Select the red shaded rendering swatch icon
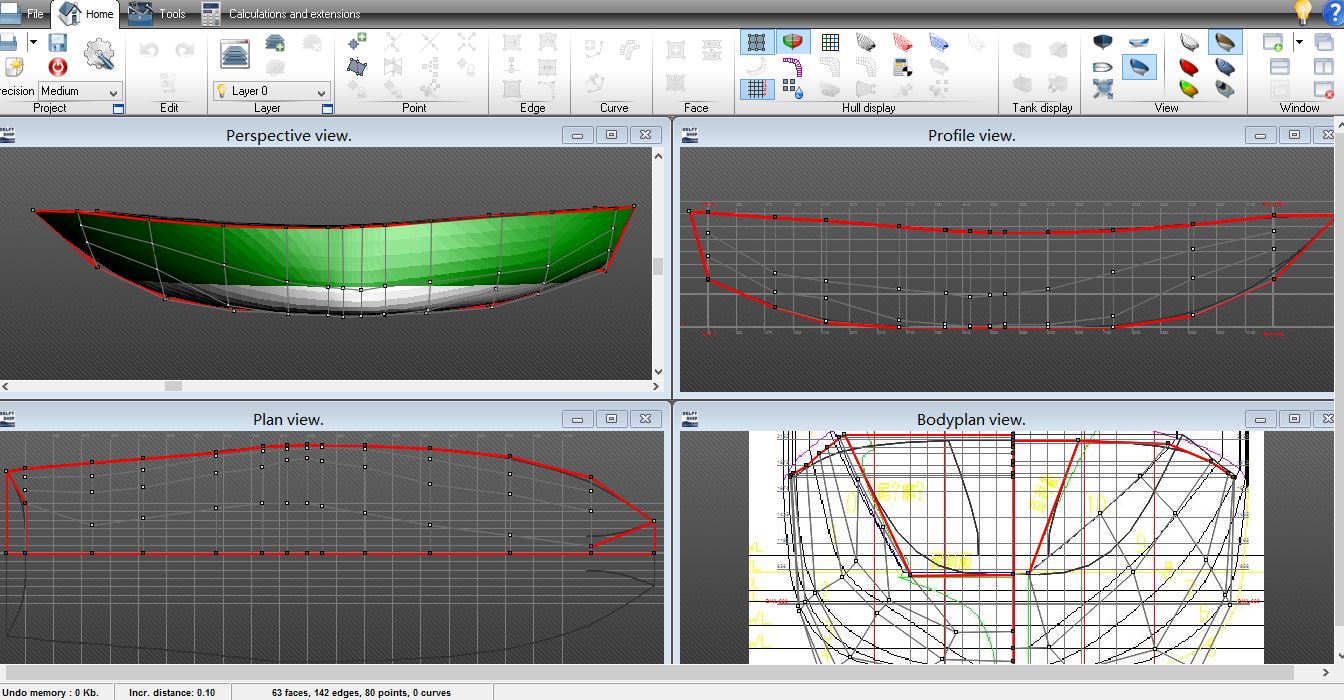This screenshot has width=1344, height=700. pos(1189,67)
